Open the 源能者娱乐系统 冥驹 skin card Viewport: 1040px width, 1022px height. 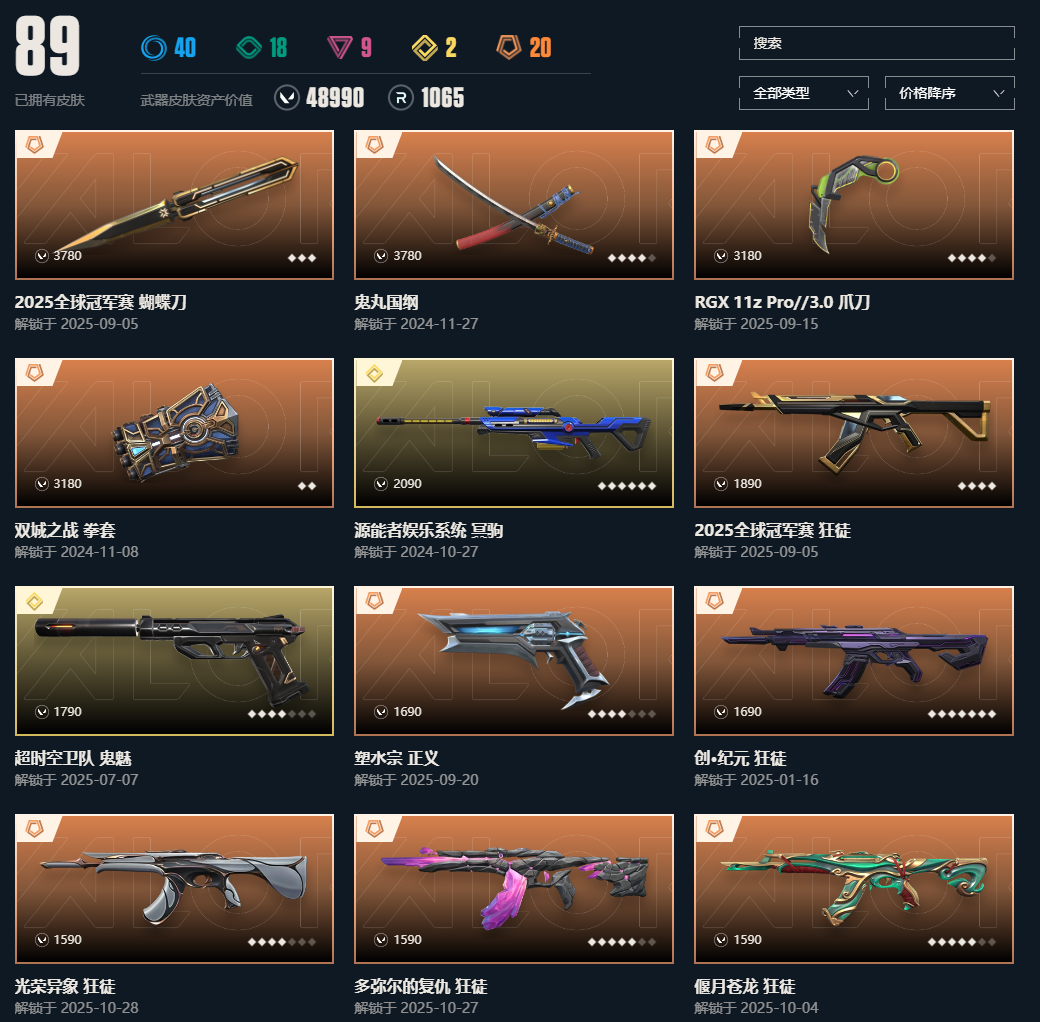pyautogui.click(x=514, y=433)
